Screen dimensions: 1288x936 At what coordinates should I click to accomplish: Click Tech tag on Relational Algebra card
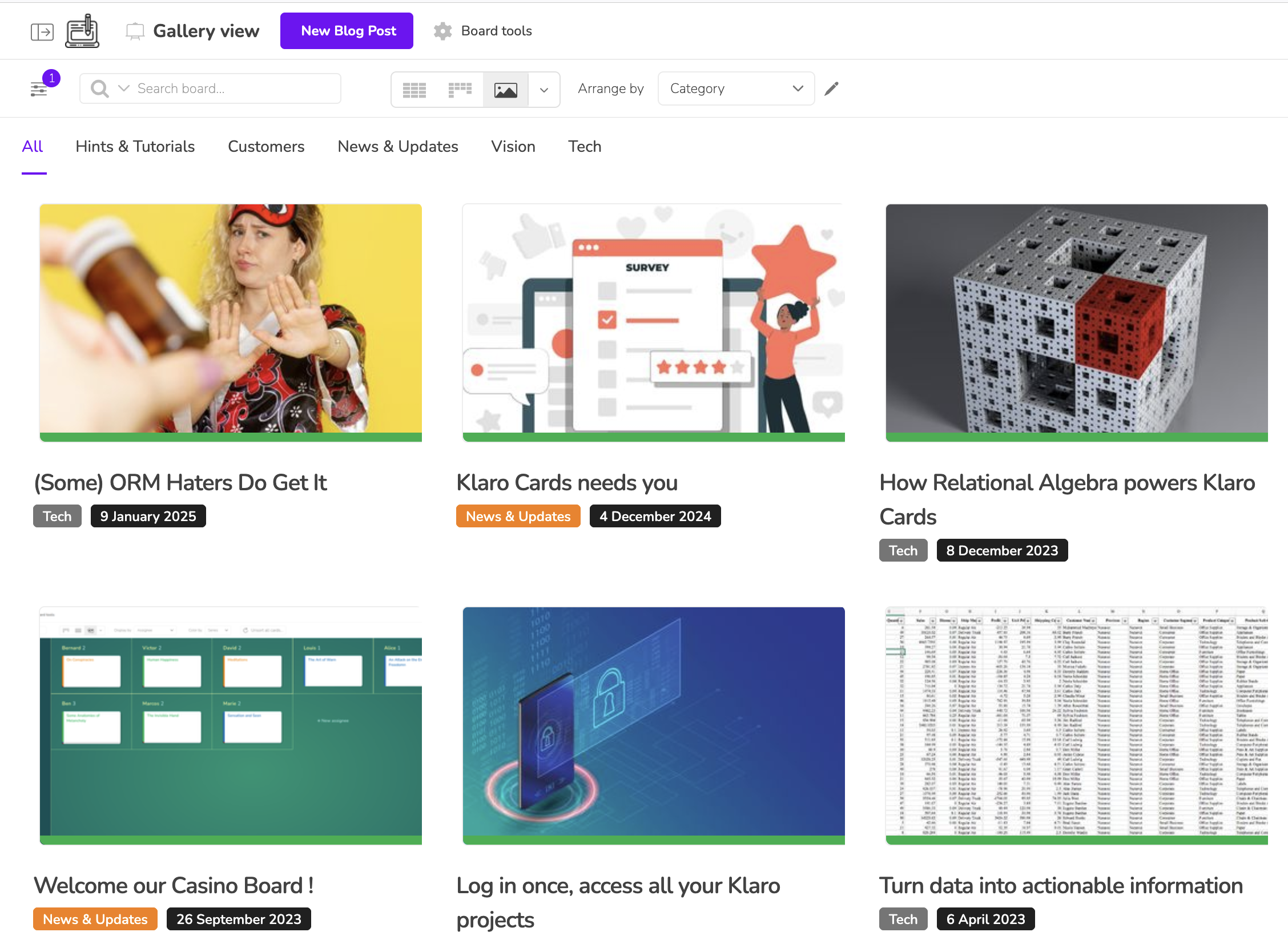903,551
